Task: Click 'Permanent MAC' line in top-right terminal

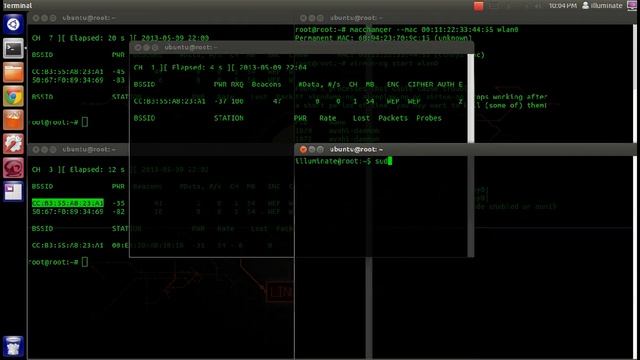Action: (383, 38)
